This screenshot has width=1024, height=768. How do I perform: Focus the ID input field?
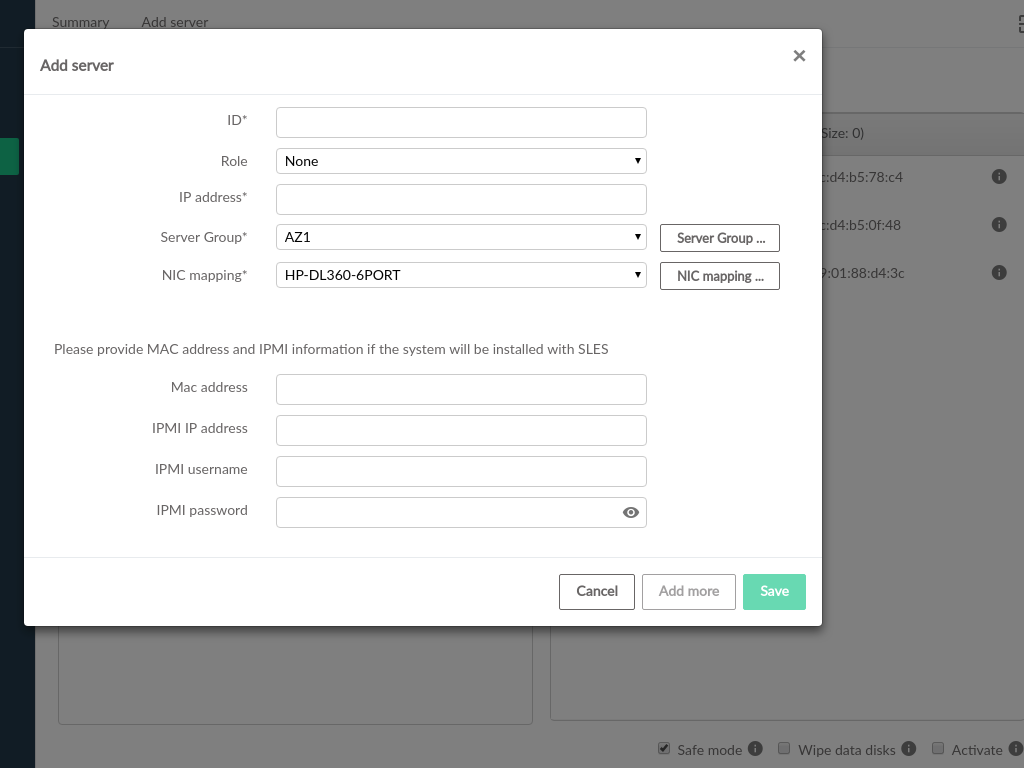point(461,122)
